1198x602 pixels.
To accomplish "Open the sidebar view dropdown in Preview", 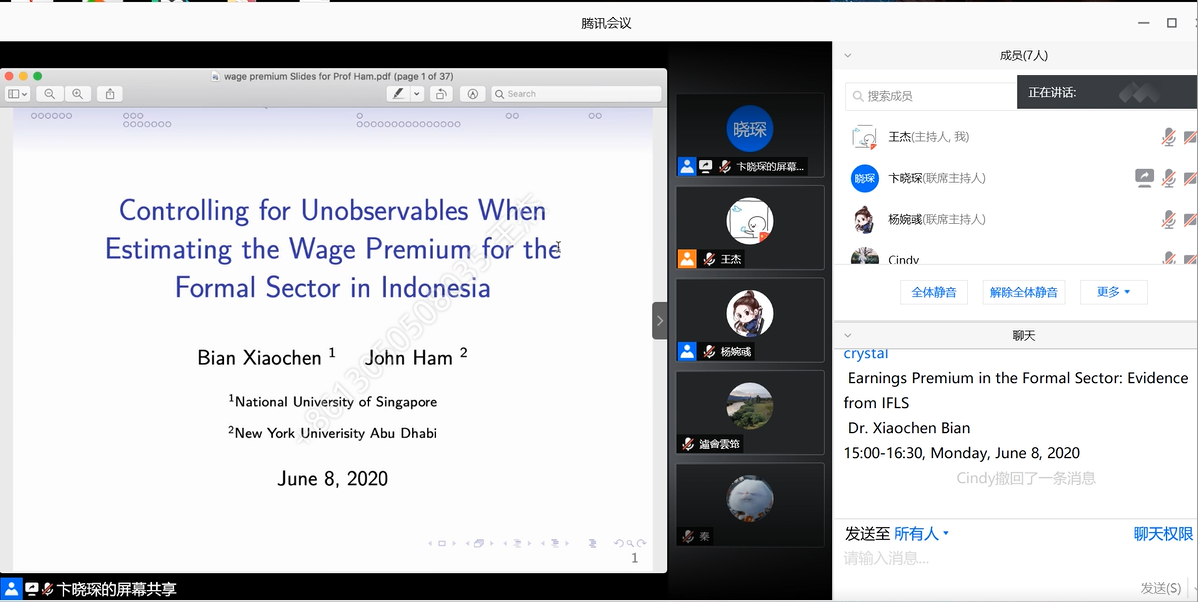I will tap(17, 94).
